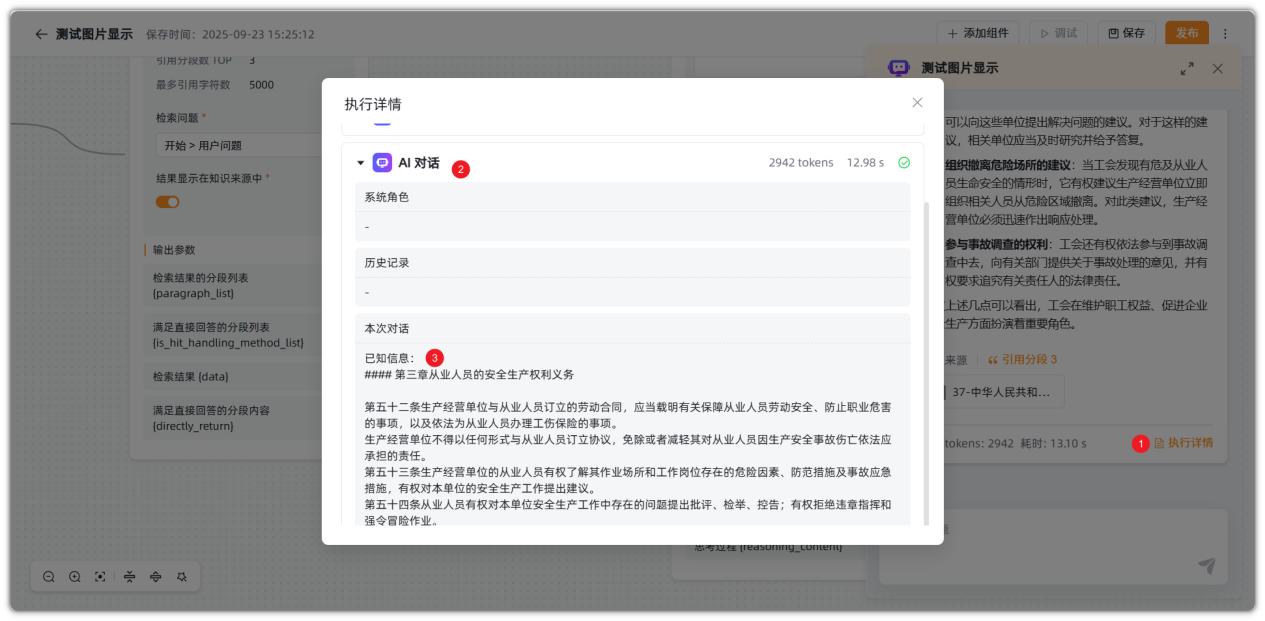The height and width of the screenshot is (621, 1265).
Task: Zoom out the workflow canvas
Action: tap(48, 577)
